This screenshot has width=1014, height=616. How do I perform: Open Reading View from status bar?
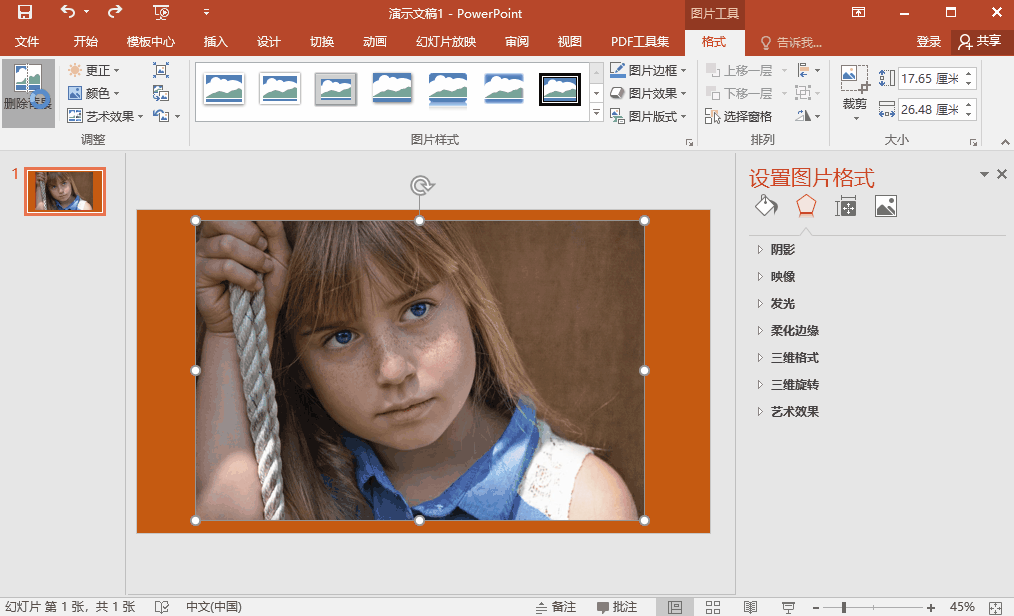coord(750,607)
